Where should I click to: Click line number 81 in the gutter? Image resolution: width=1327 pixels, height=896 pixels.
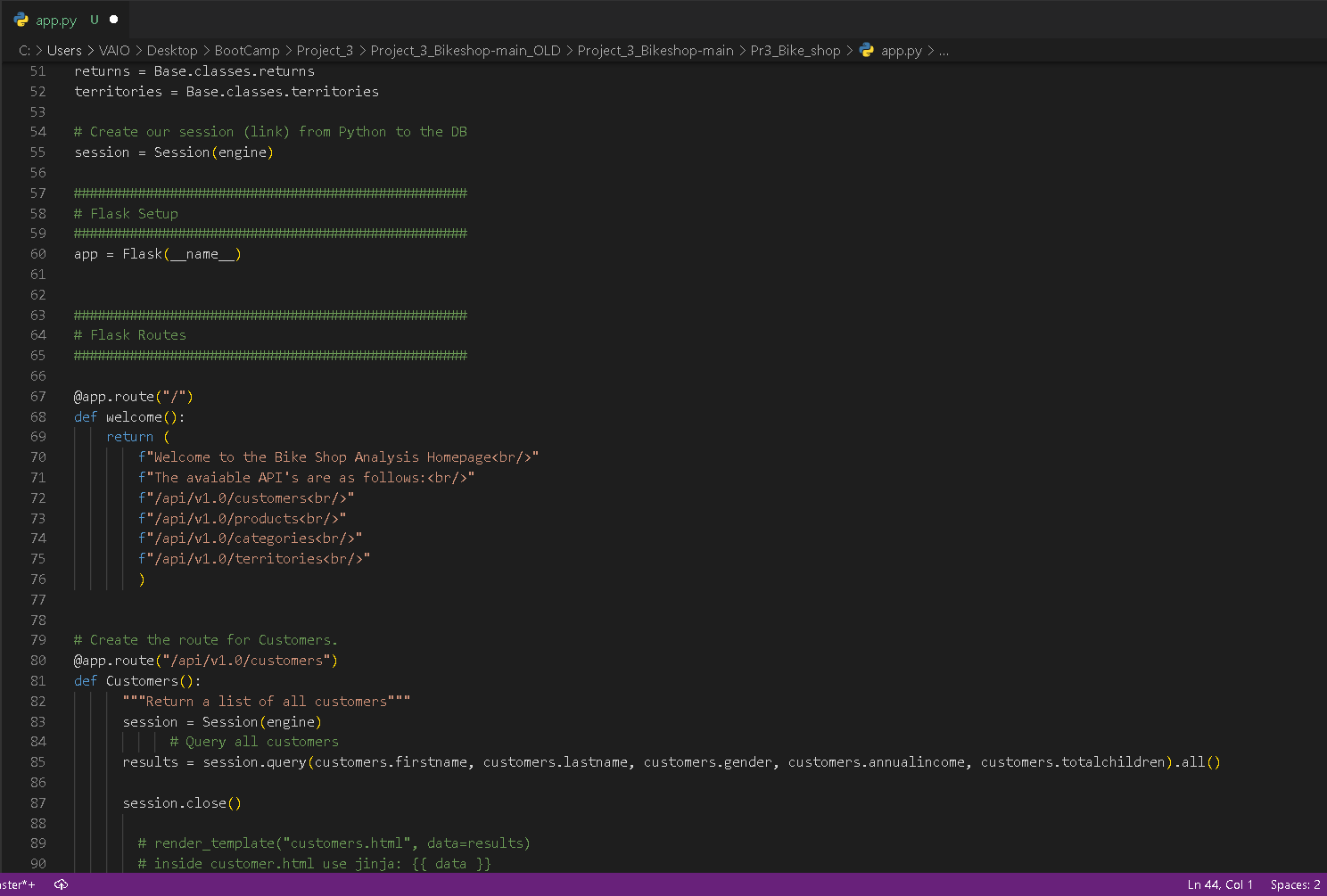(x=38, y=681)
